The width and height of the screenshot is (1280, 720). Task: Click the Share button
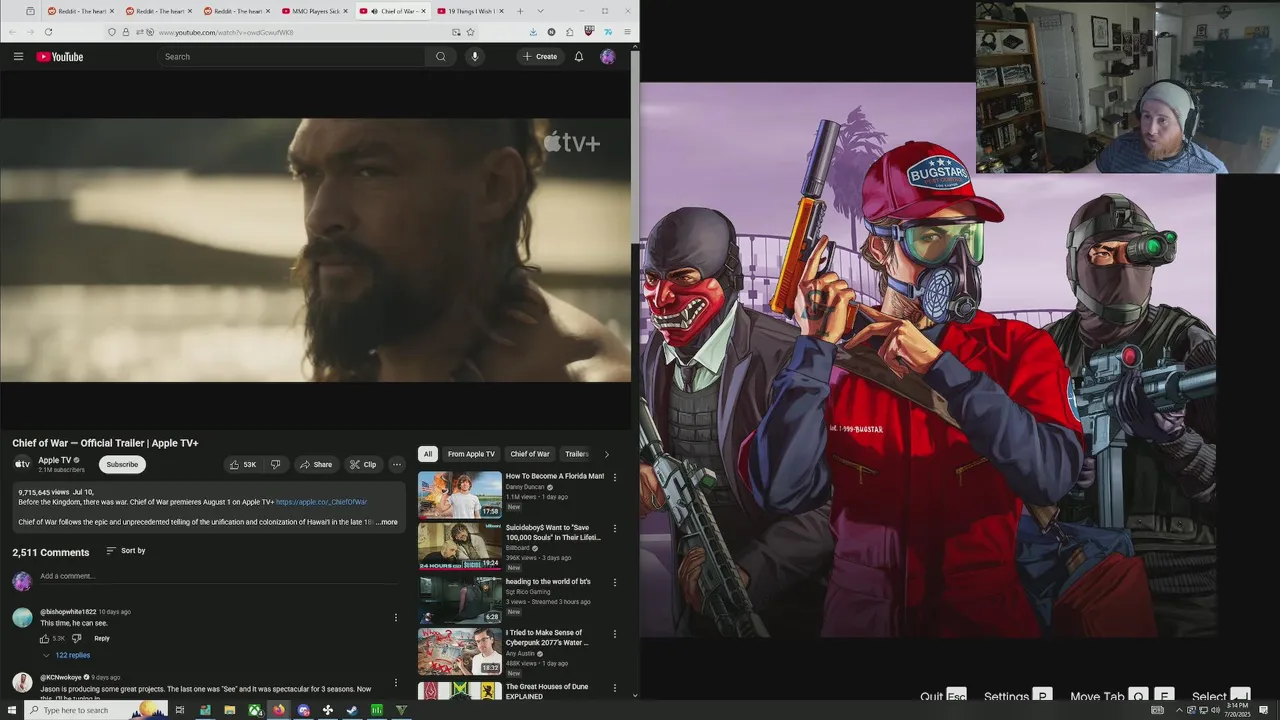[x=316, y=464]
